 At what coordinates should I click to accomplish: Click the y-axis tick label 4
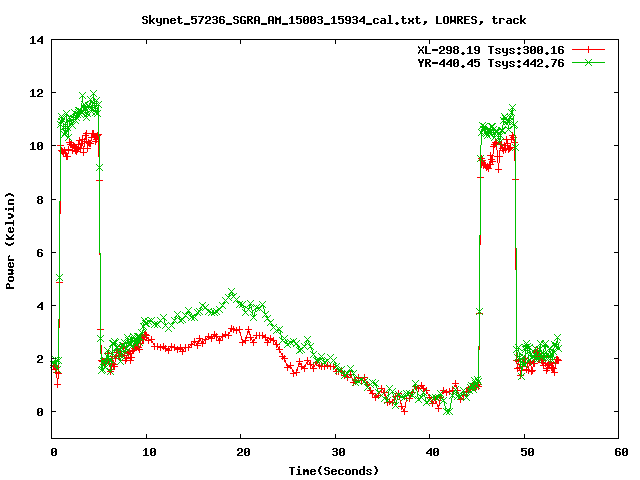(40, 306)
